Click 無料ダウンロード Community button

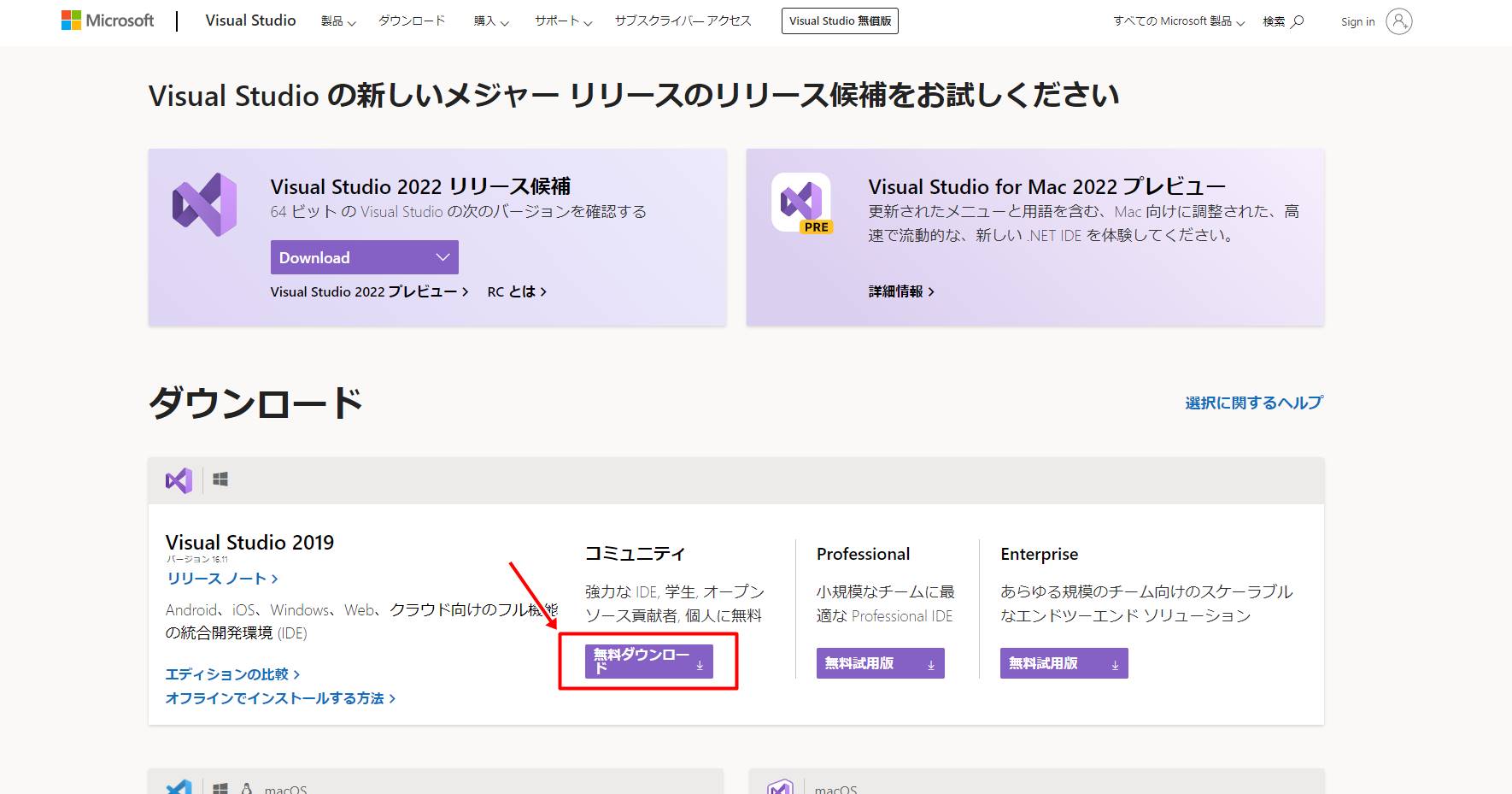(649, 662)
